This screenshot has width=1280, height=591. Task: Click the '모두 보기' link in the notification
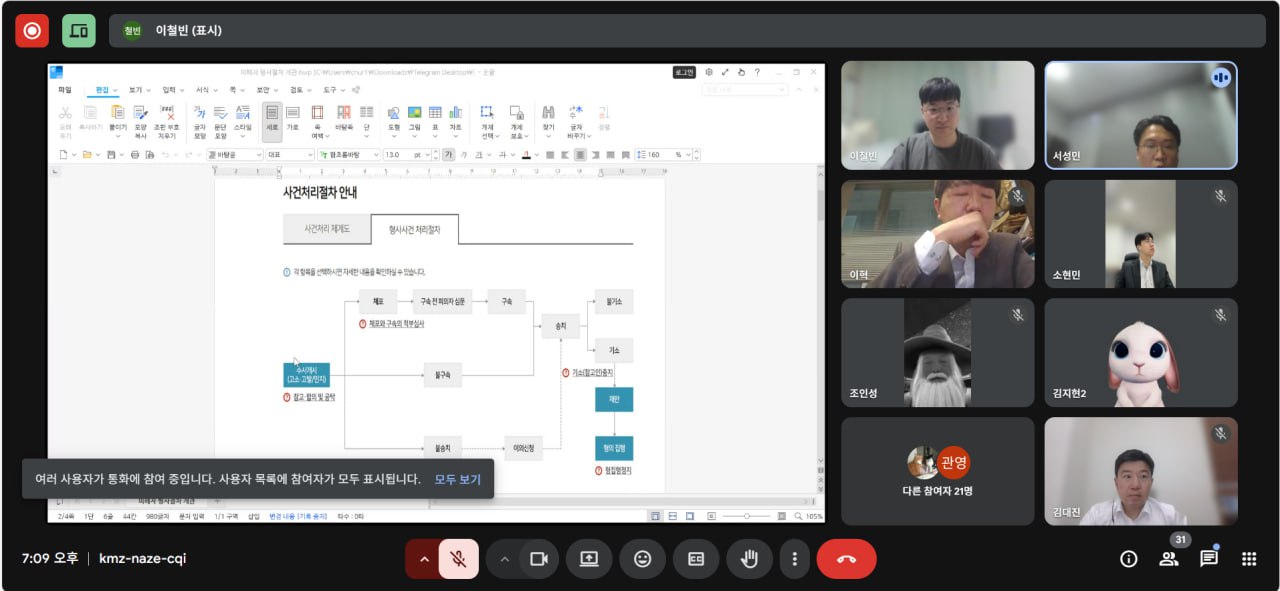coord(457,479)
